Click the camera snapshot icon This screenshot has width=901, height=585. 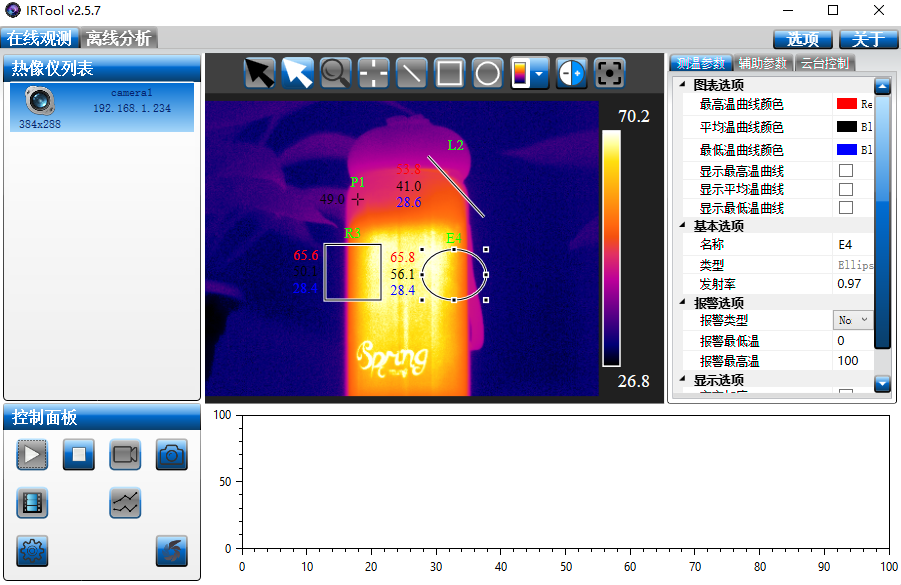(171, 455)
